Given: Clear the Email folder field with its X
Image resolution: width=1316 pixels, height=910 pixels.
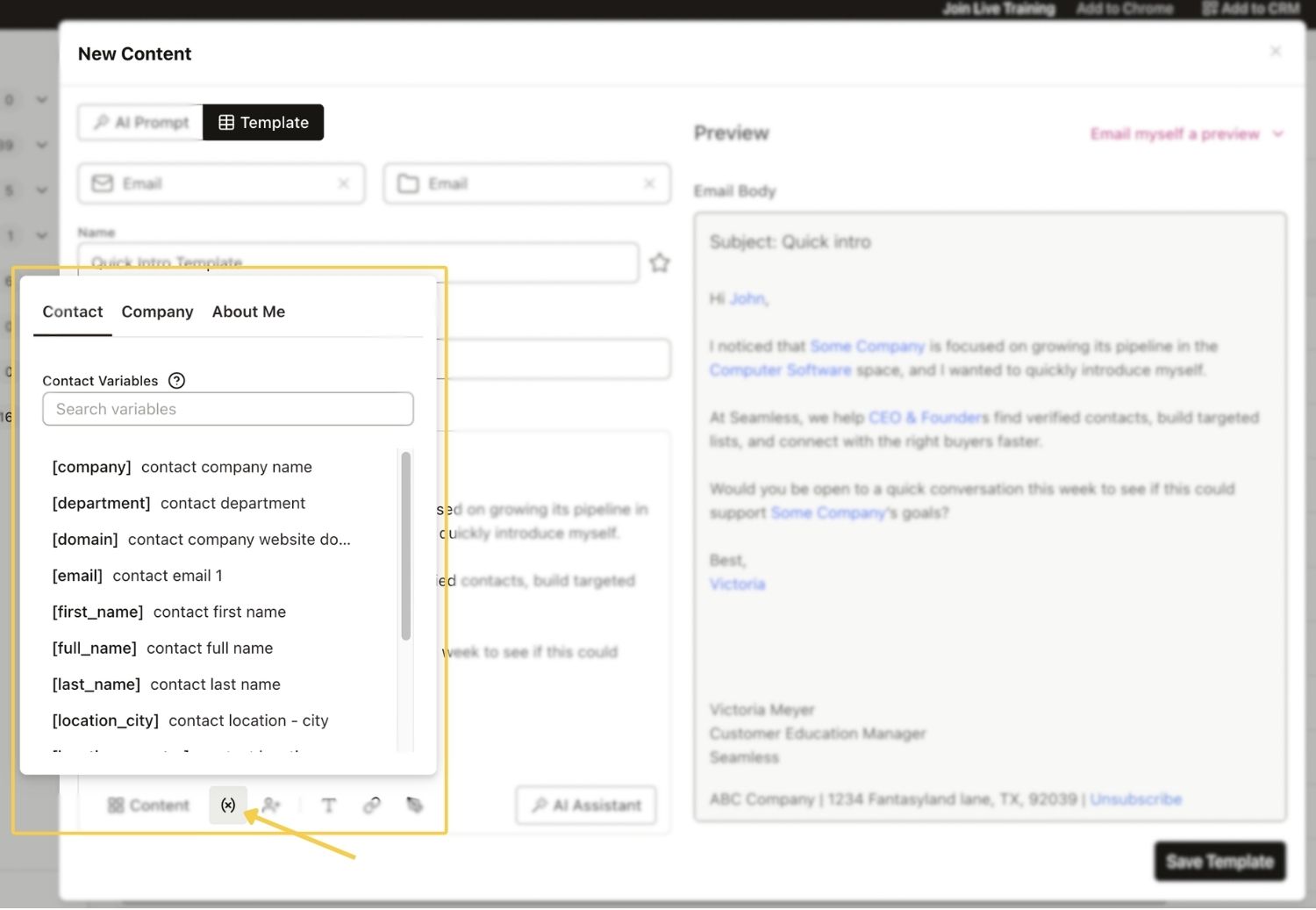Looking at the screenshot, I should 649,183.
